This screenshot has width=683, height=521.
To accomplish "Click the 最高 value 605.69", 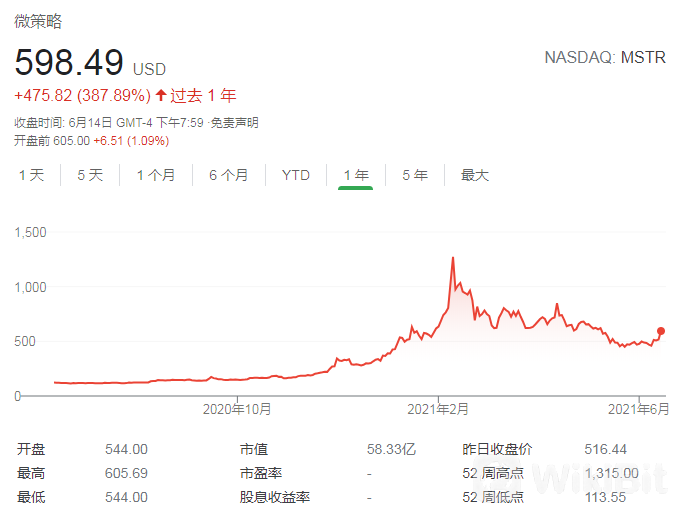I will (x=126, y=473).
